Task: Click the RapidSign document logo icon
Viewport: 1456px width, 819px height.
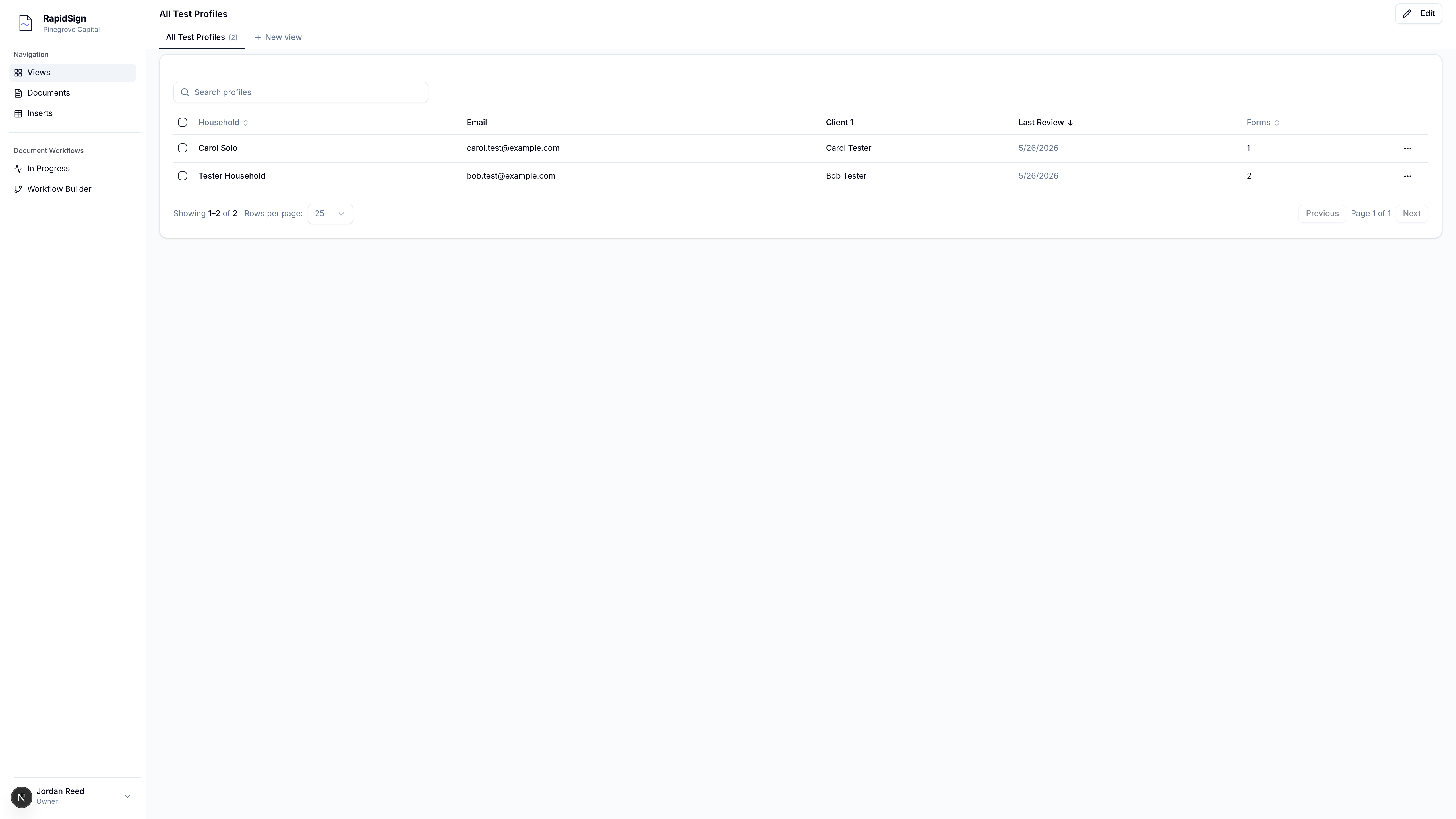Action: (x=25, y=23)
